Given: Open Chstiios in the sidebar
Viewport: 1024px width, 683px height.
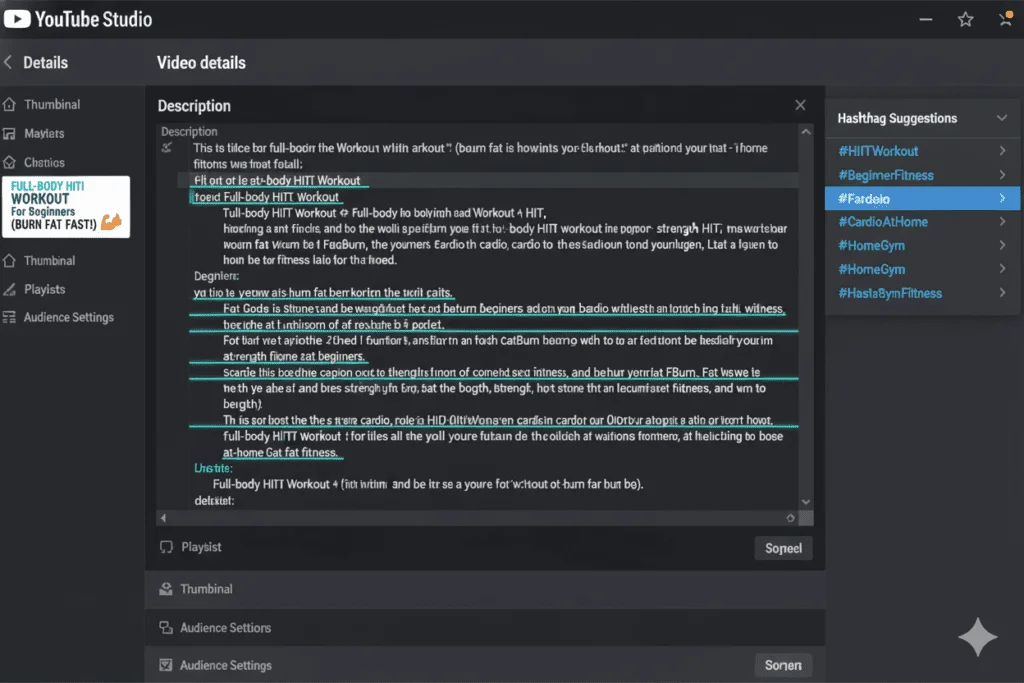Looking at the screenshot, I should coord(44,163).
